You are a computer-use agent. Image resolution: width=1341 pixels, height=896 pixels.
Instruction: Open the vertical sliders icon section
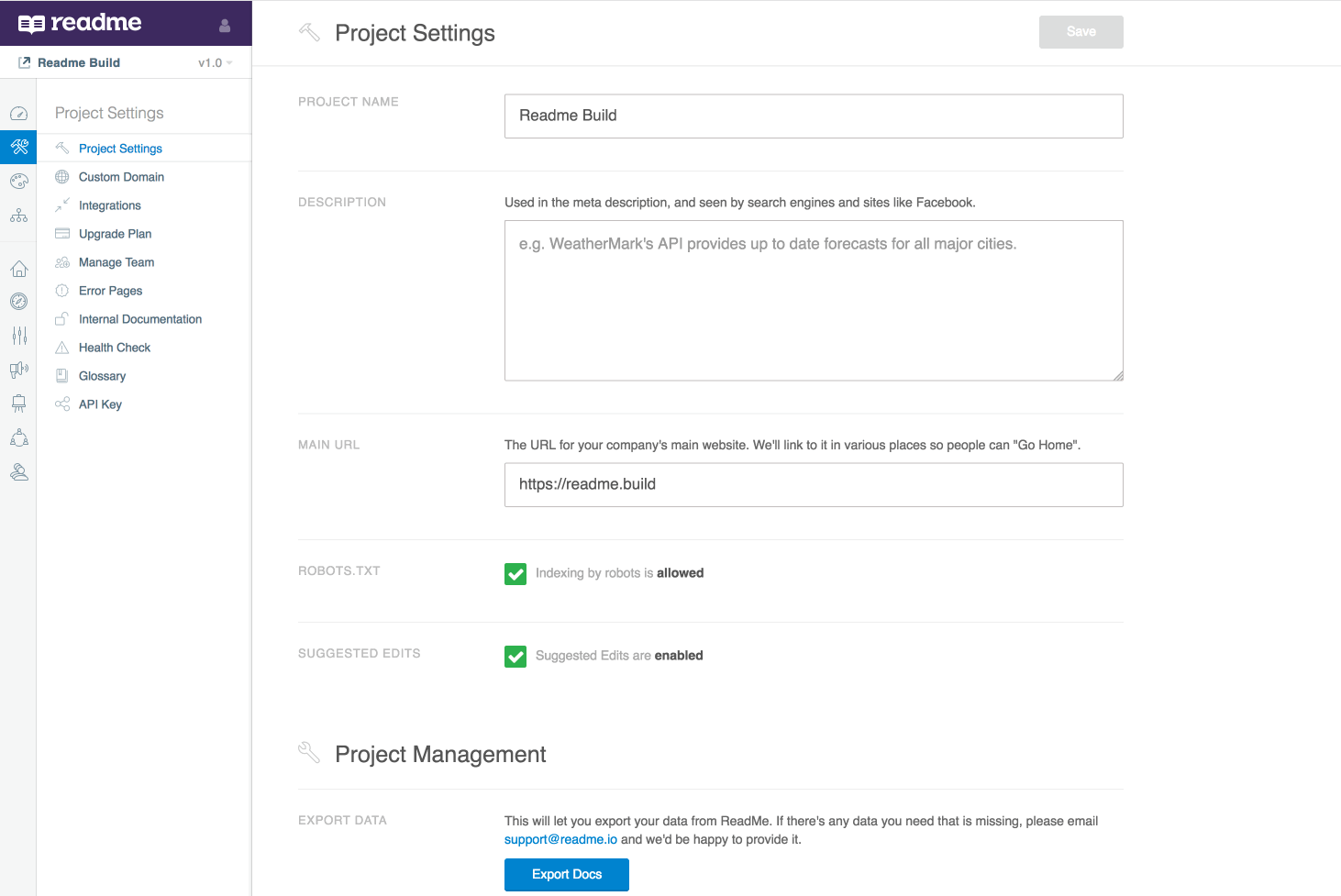pyautogui.click(x=18, y=336)
